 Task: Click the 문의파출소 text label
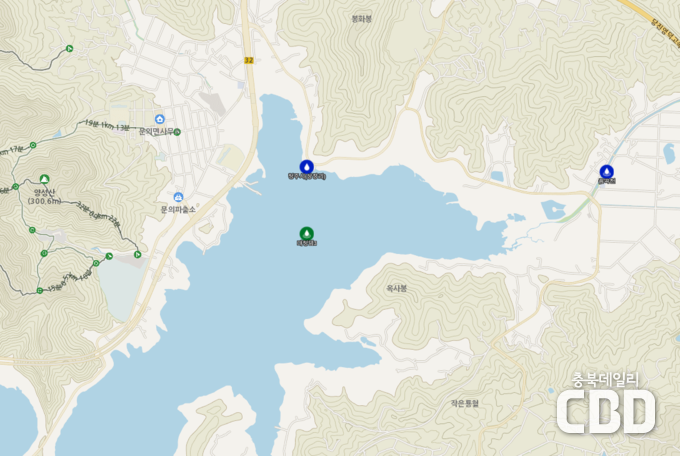tap(178, 210)
